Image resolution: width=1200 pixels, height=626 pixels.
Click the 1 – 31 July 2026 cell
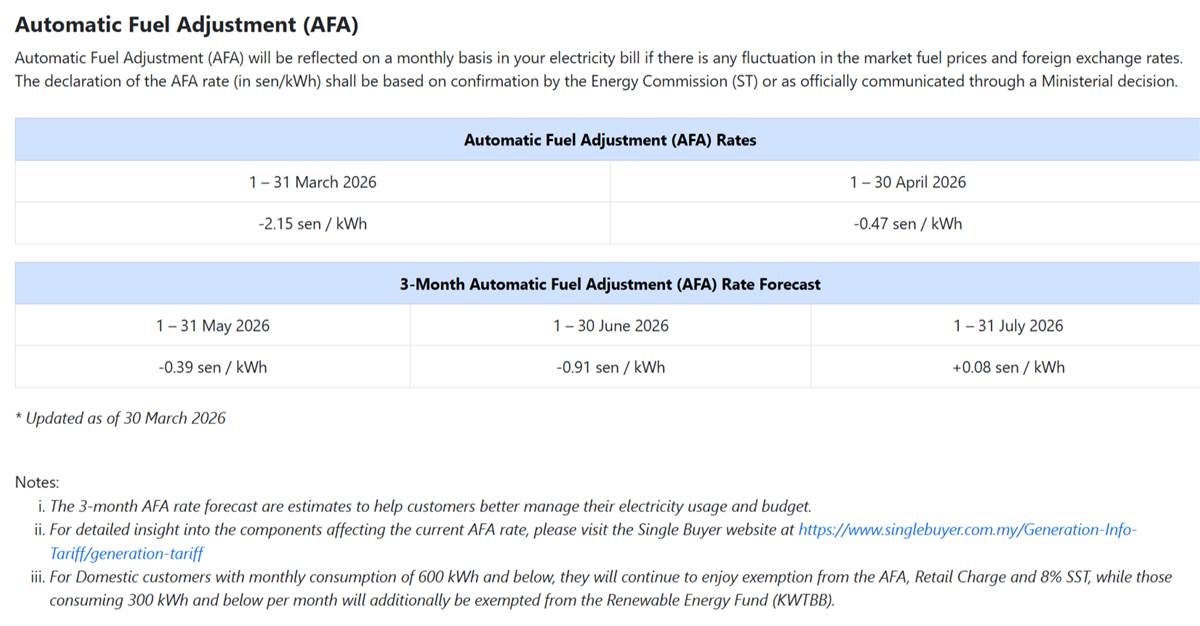[x=1008, y=326]
